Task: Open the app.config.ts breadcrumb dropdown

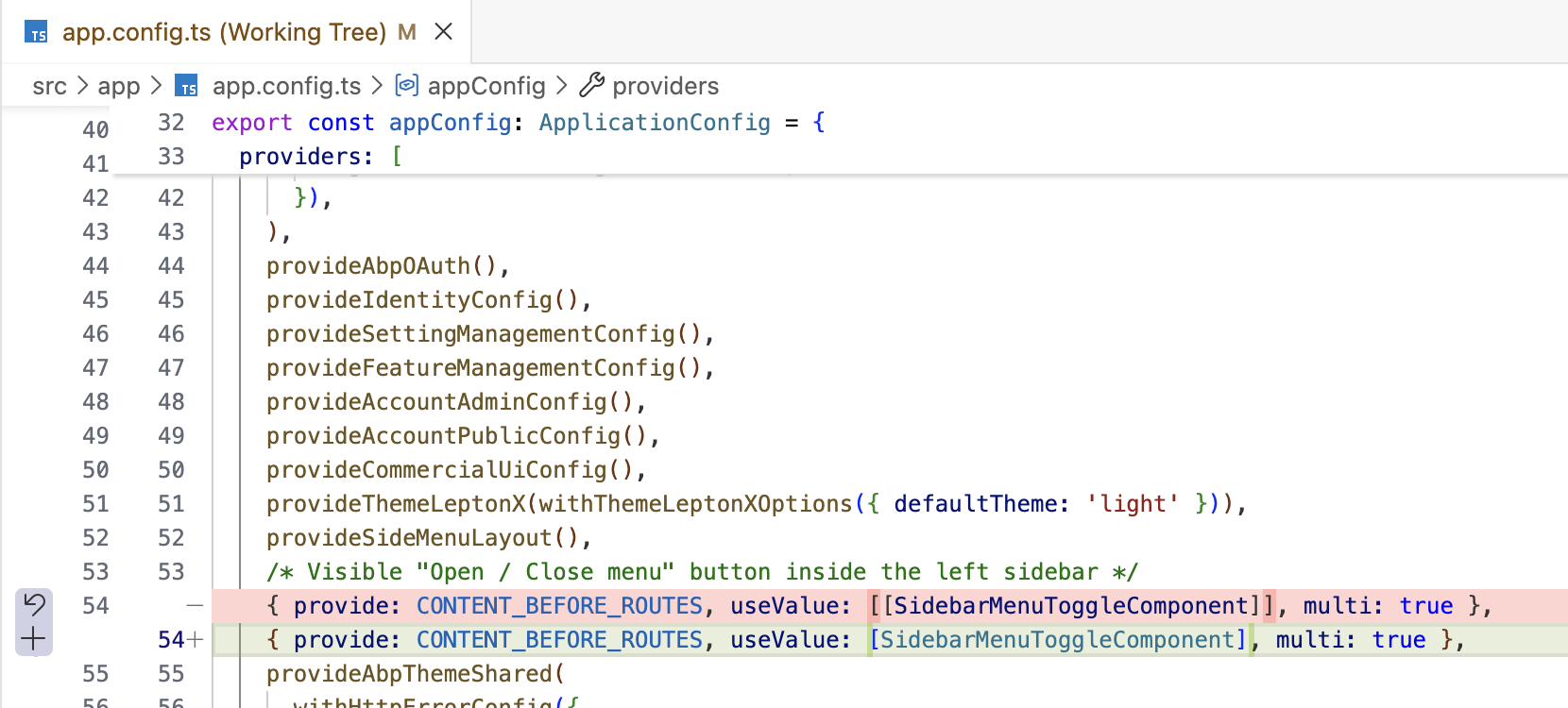Action: pos(286,86)
